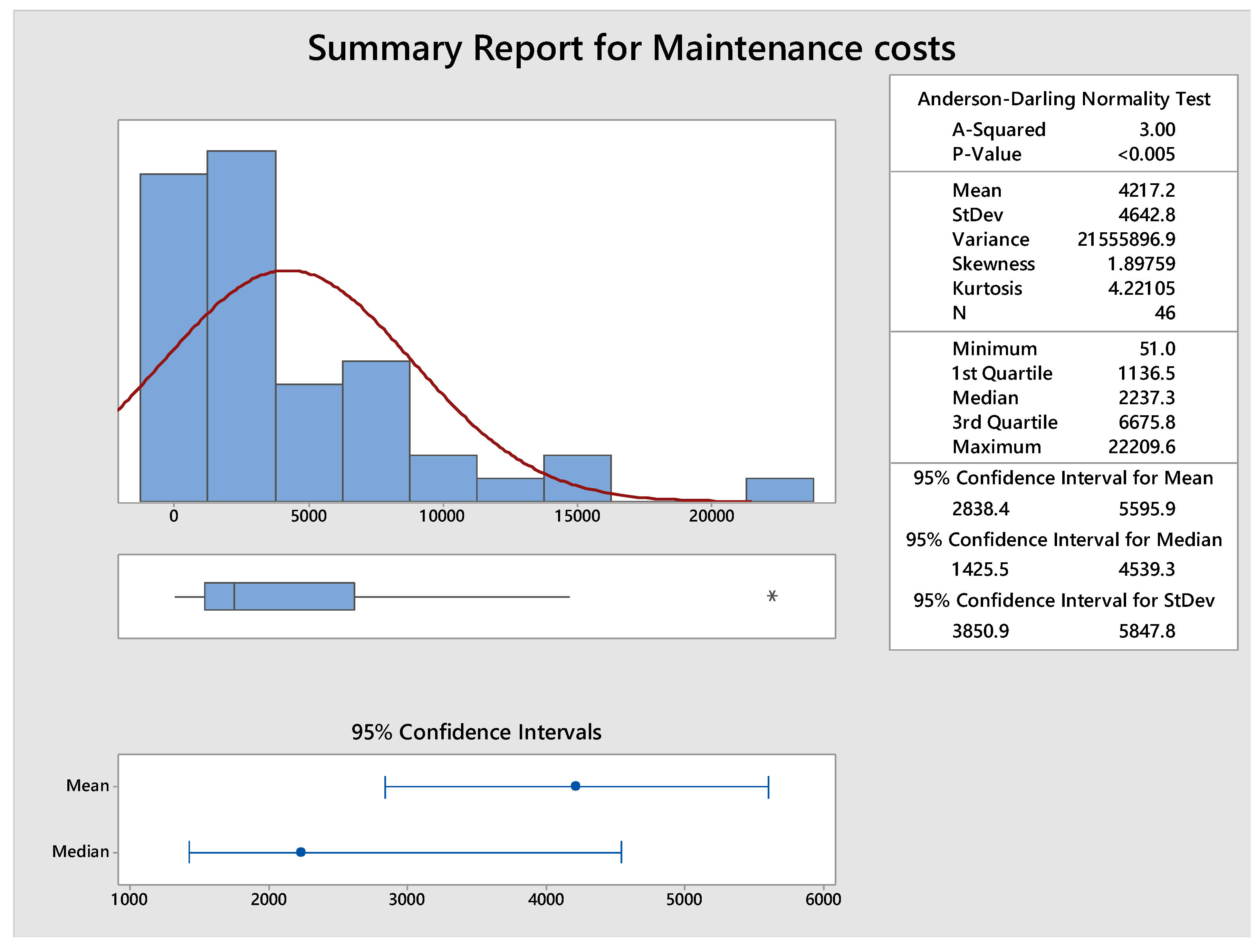Click the Anderson-Darling Normality Test heading
Image resolution: width=1257 pixels, height=952 pixels.
pyautogui.click(x=1063, y=99)
